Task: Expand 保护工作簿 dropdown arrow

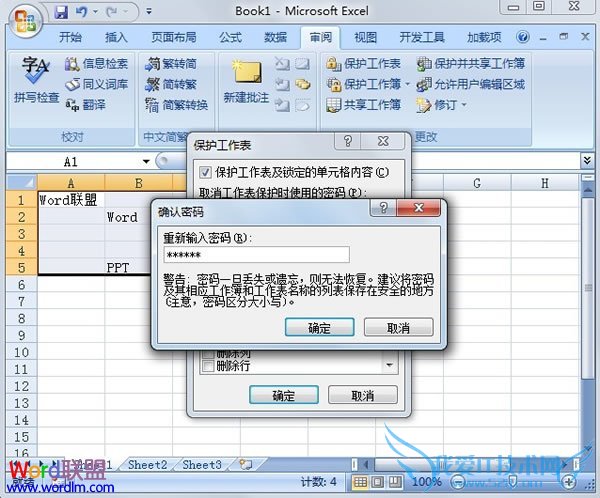Action: pos(407,84)
